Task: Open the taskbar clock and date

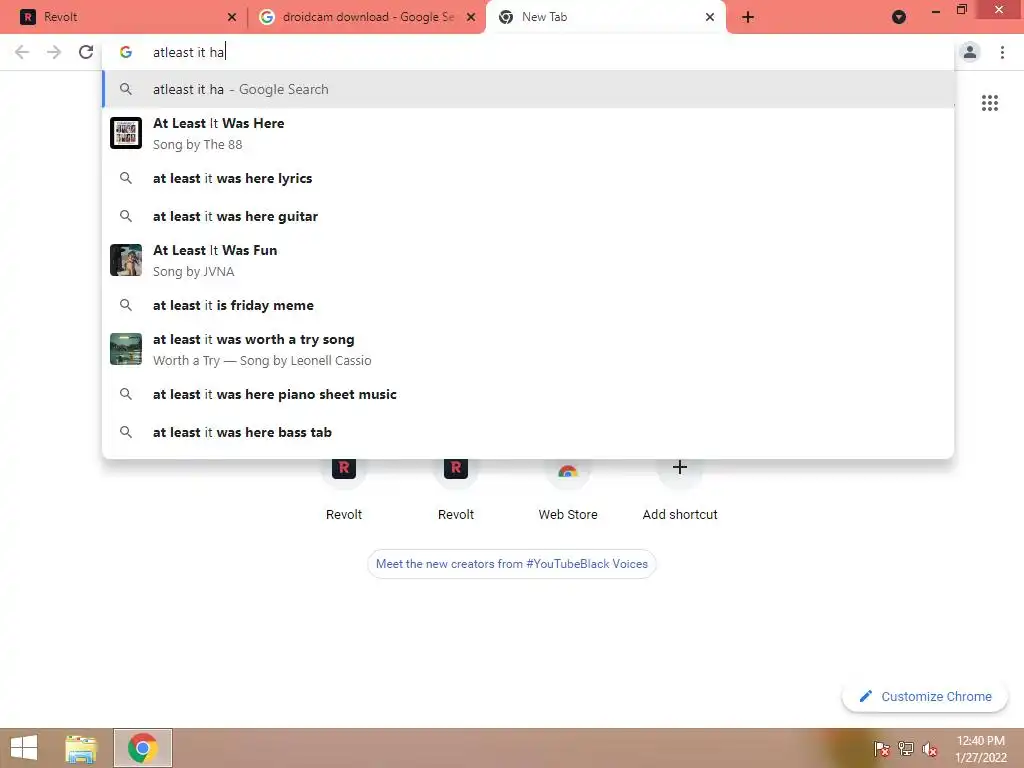Action: (980, 749)
